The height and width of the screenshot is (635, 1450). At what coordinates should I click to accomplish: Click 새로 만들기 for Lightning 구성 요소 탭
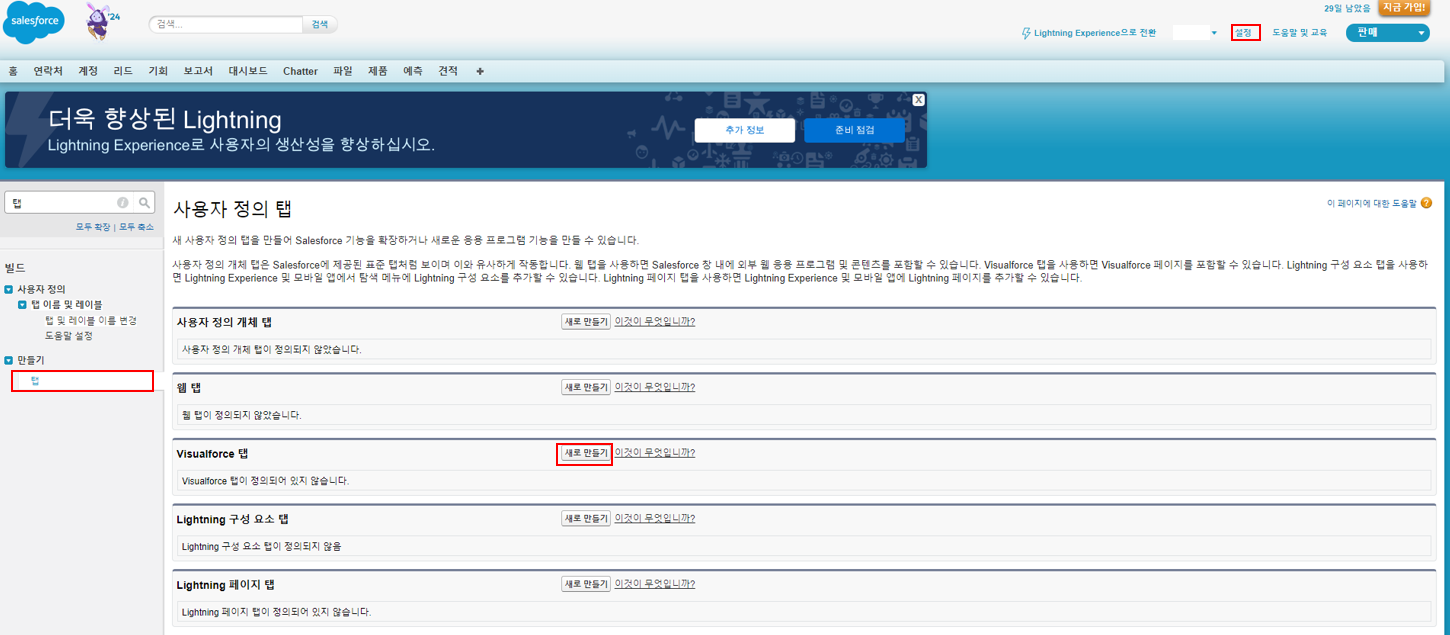click(586, 518)
